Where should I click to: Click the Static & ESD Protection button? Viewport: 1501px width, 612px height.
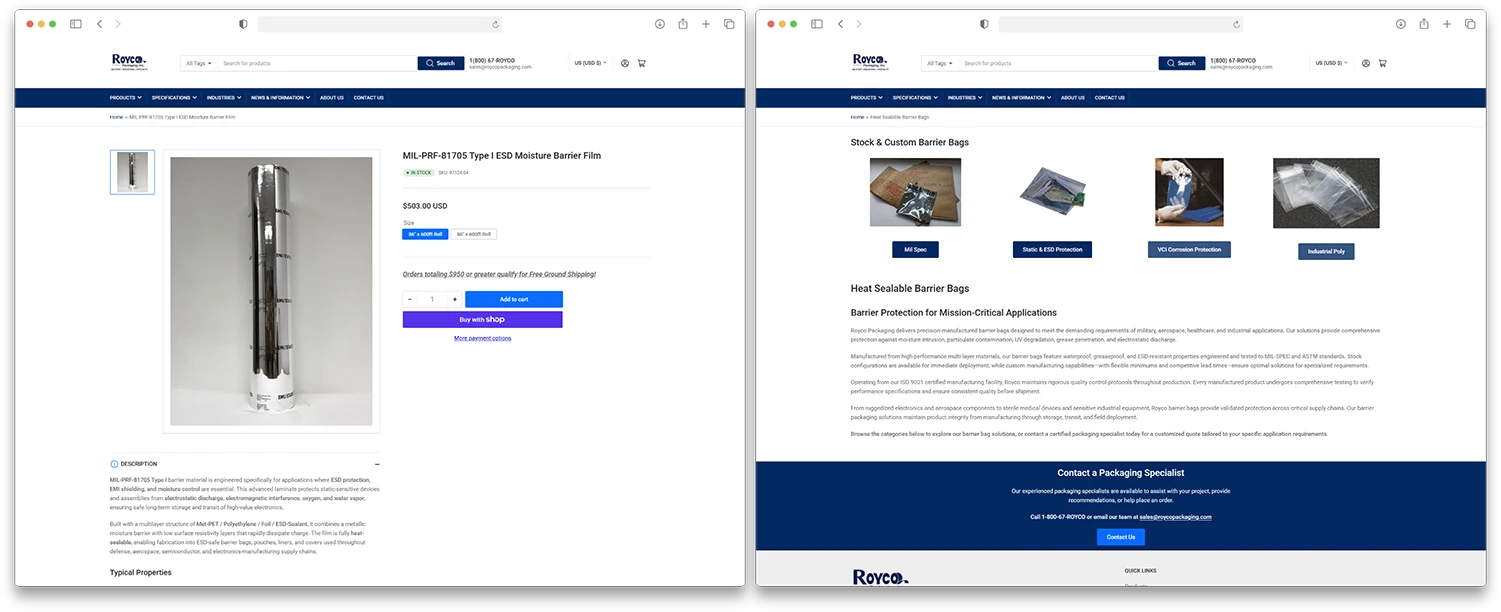tap(1052, 249)
